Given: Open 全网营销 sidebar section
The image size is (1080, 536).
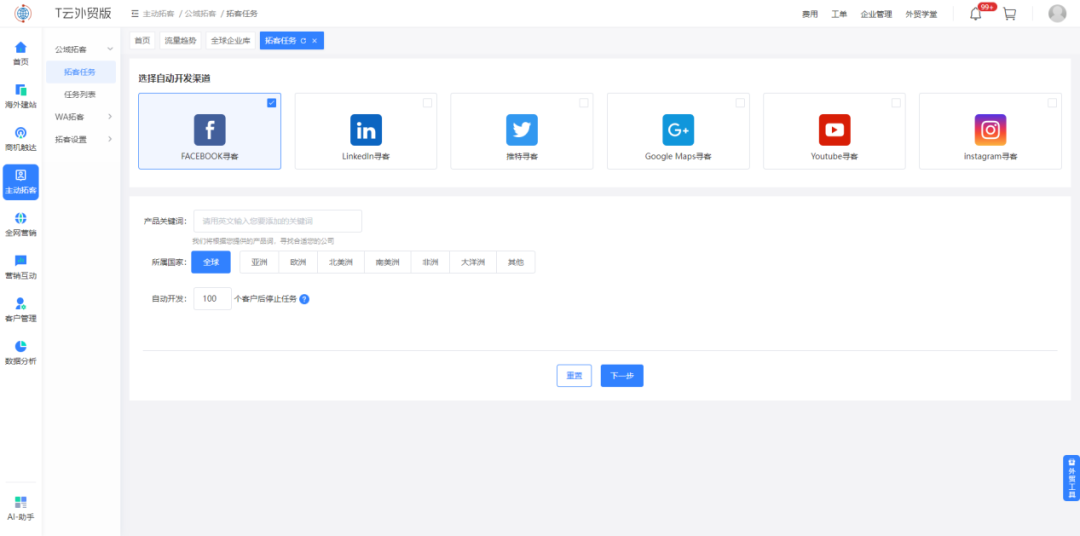Looking at the screenshot, I should click(21, 224).
